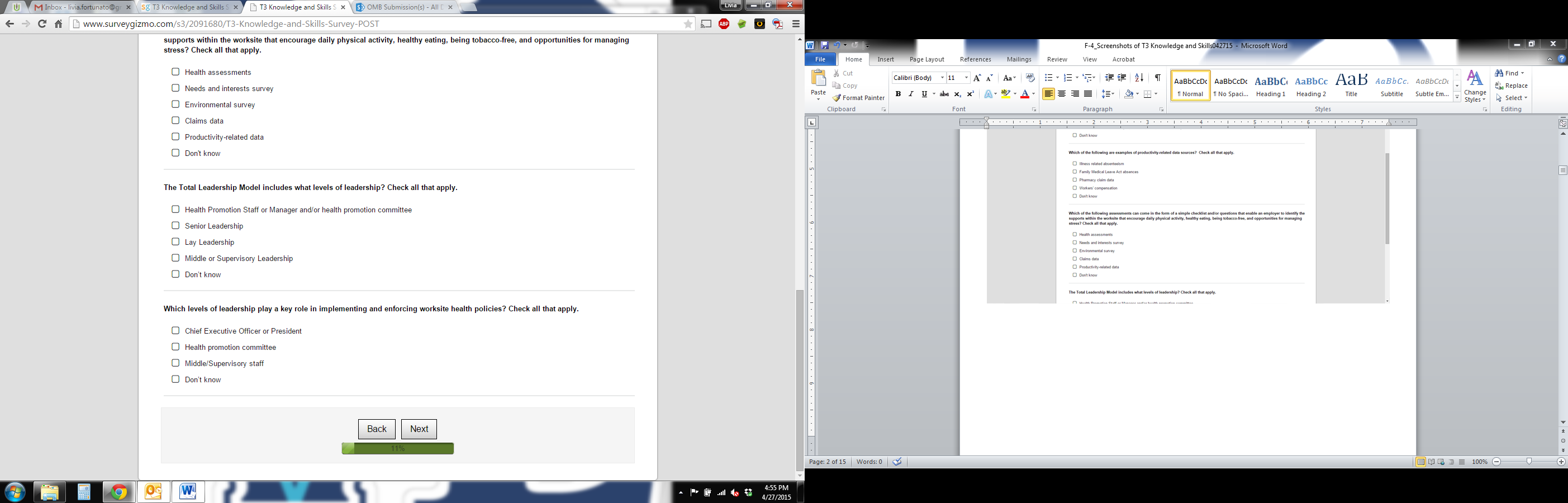Switch to Mailings ribbon tab
The width and height of the screenshot is (1568, 503).
coord(1019,59)
